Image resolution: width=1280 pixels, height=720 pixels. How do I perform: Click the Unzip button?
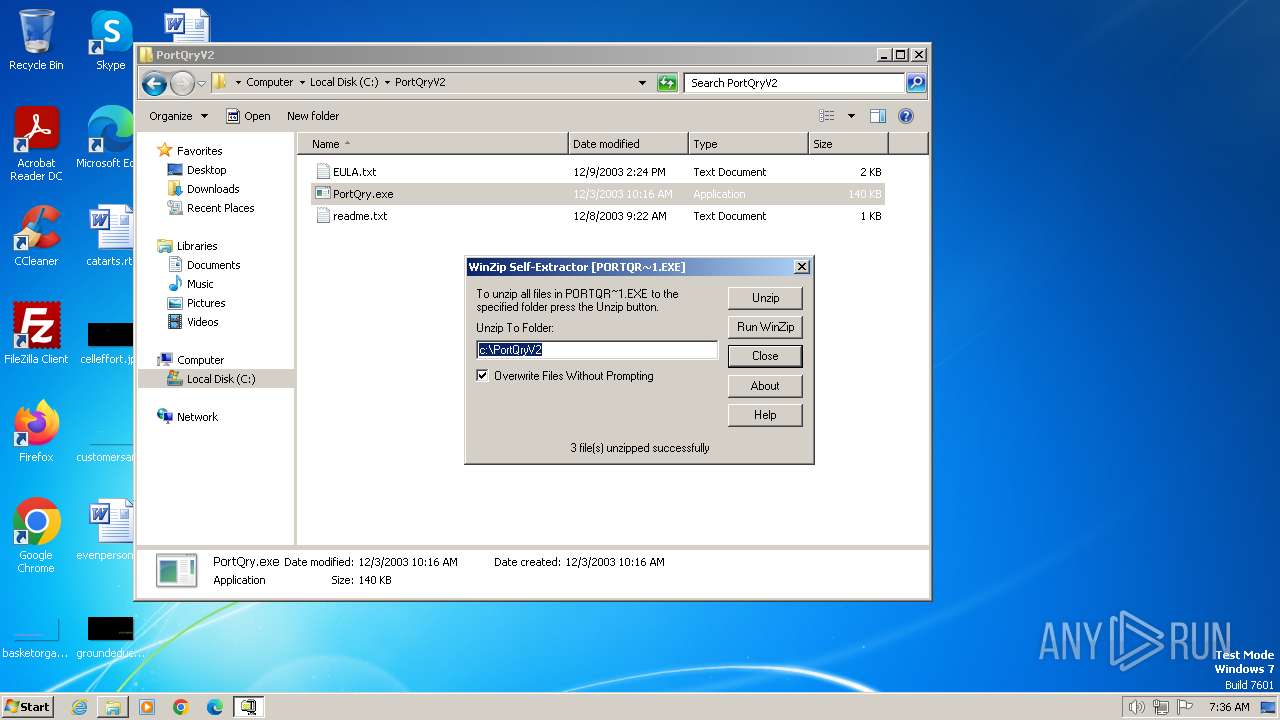[x=765, y=298]
